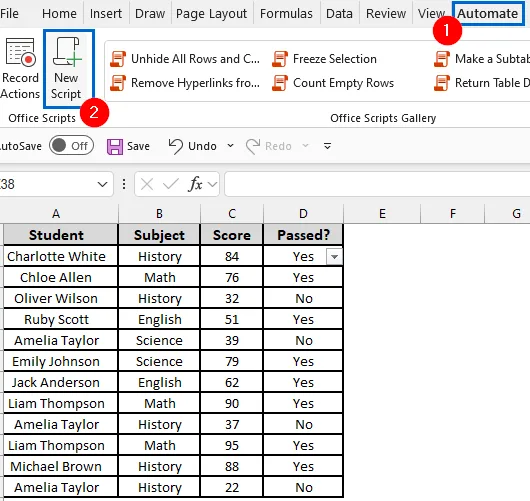
Task: Select cell Oliver Wilson
Action: point(61,299)
